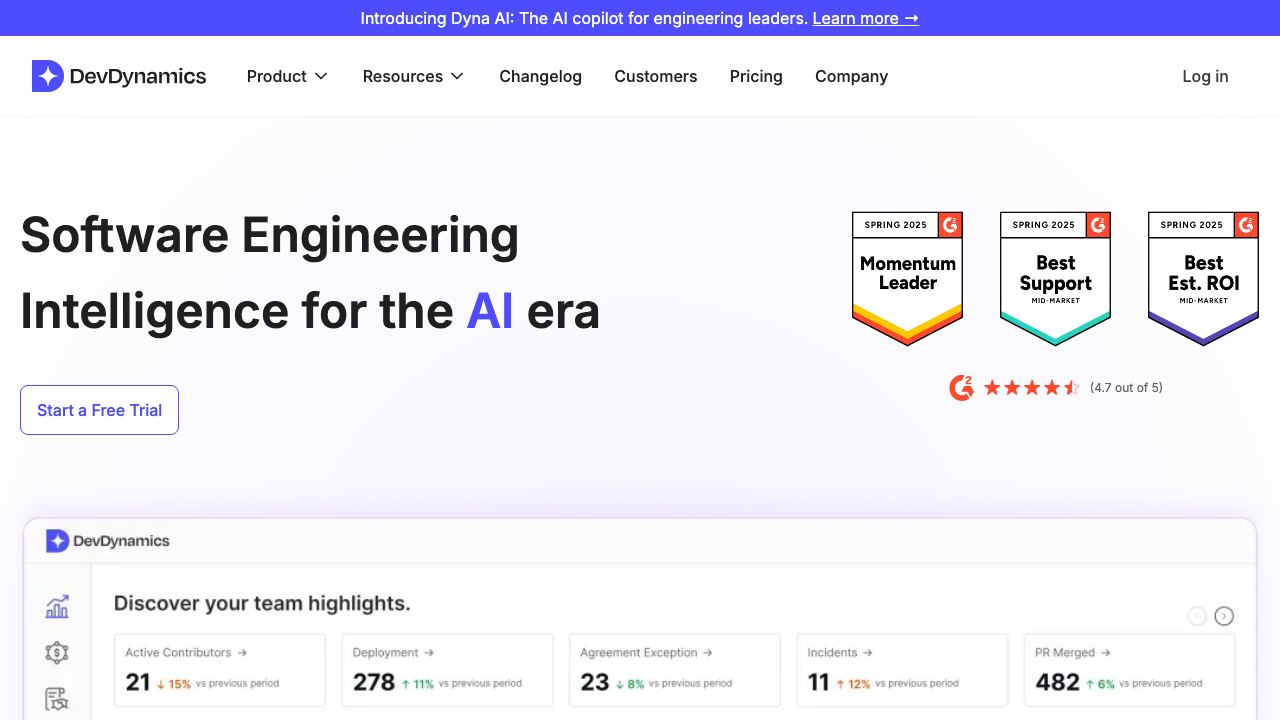Click the G2 Momentum Leader badge
Viewport: 1280px width, 720px height.
coord(907,279)
